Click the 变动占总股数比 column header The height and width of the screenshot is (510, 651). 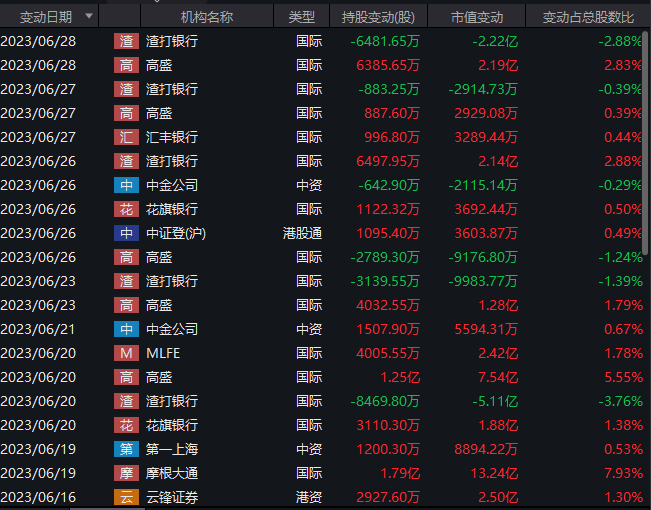coord(587,17)
